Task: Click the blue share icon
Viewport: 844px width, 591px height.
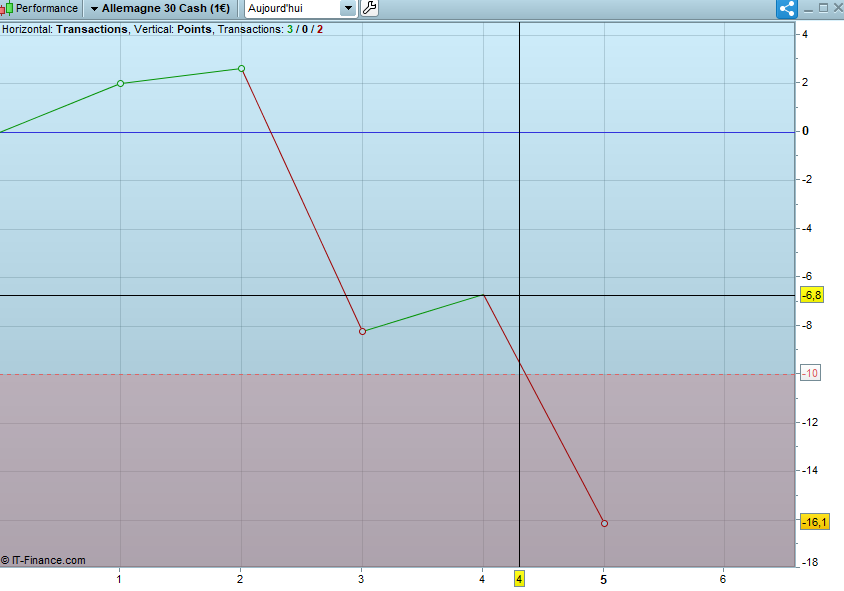Action: pos(786,9)
